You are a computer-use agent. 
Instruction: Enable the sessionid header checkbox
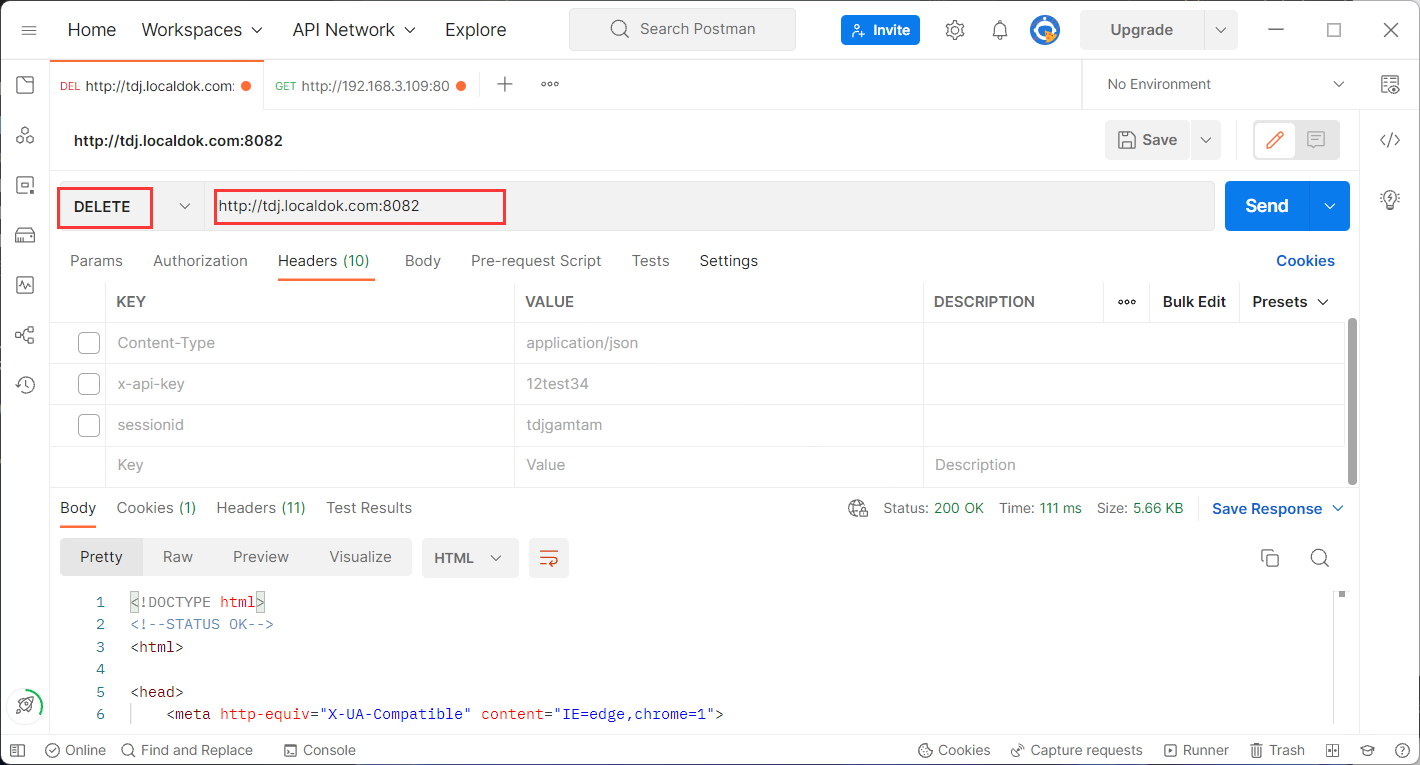click(x=89, y=425)
